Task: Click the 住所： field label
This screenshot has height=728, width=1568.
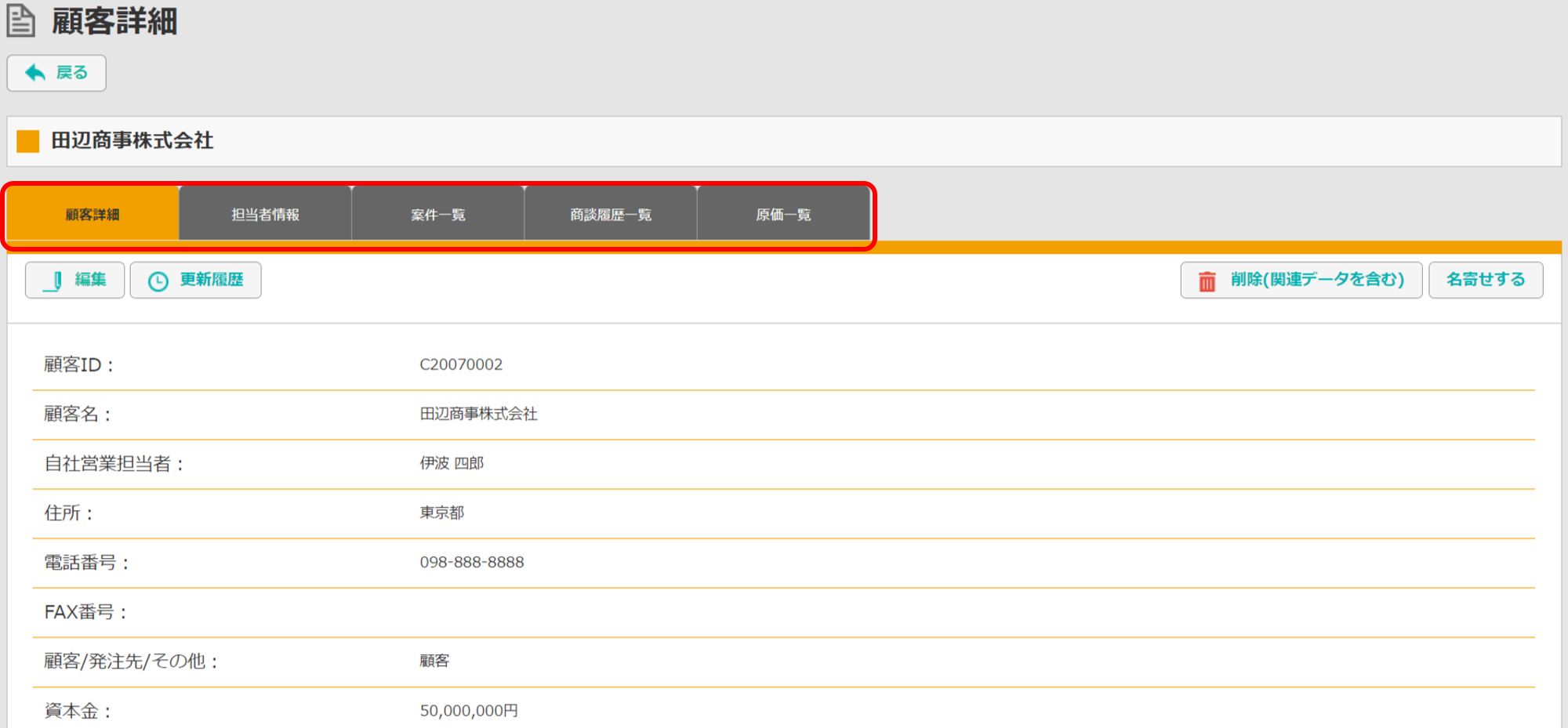Action: coord(69,513)
